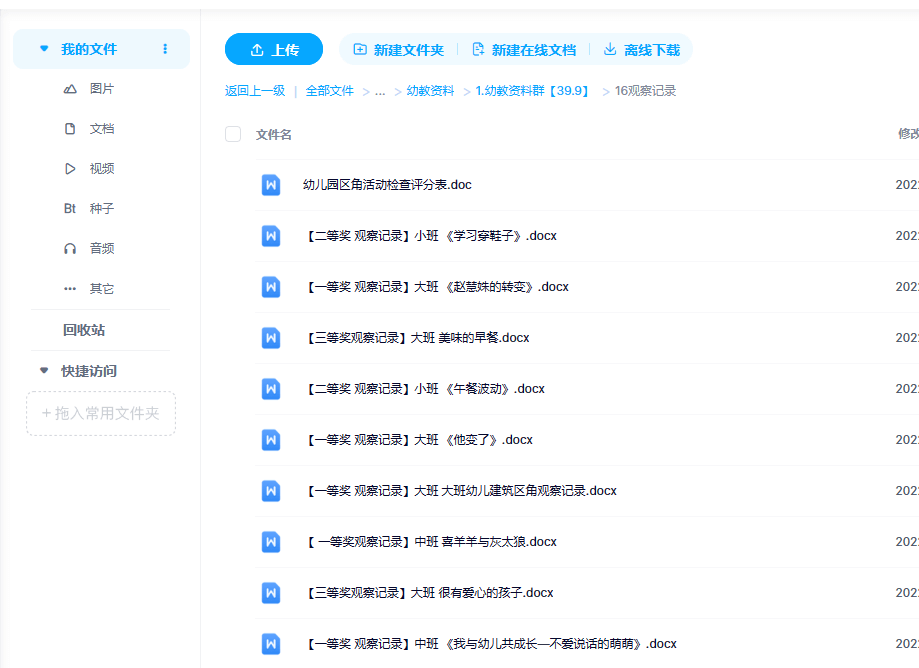Collapse the 快捷访问 section arrow
919x668 pixels.
[43, 371]
